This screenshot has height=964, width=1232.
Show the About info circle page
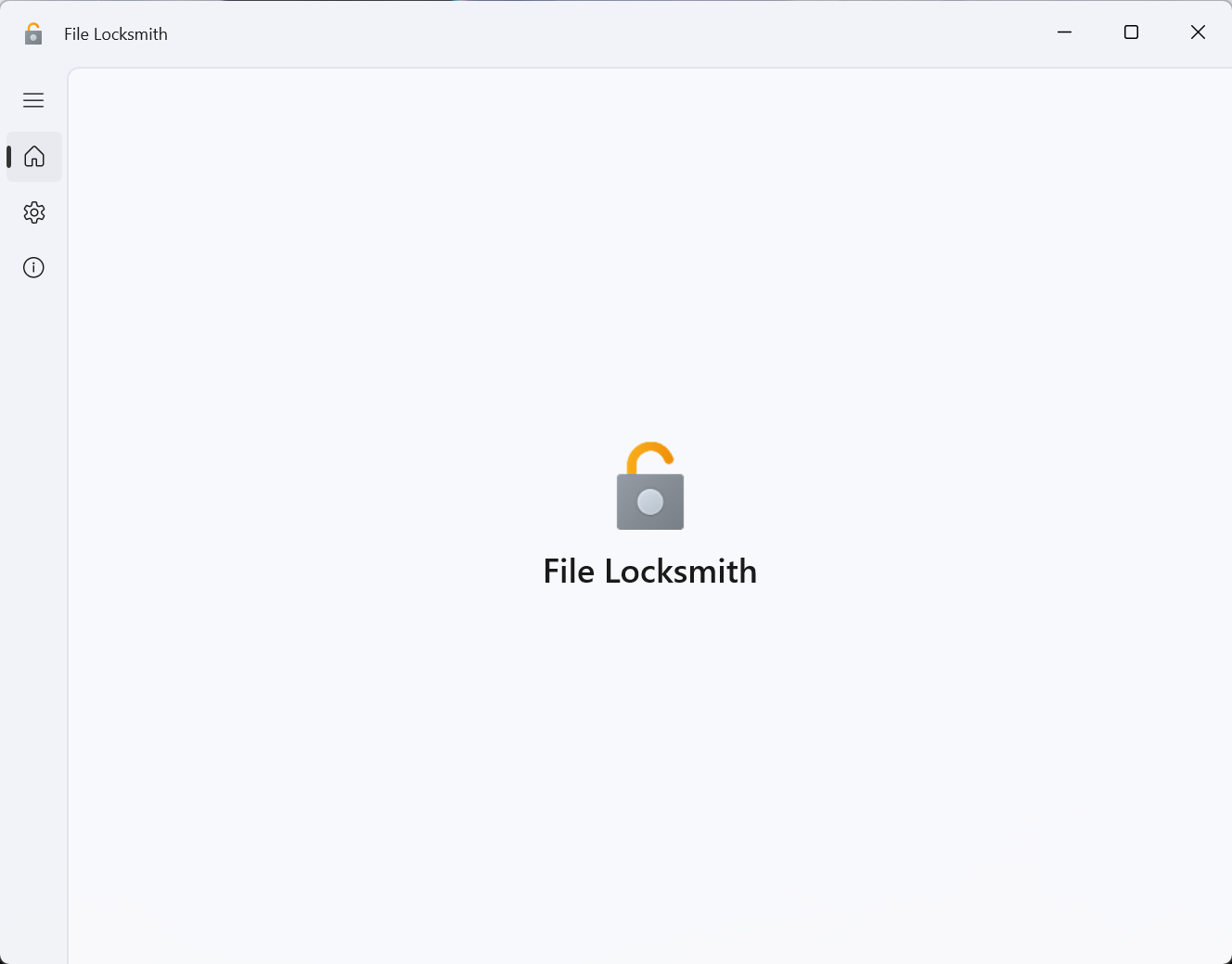(34, 268)
